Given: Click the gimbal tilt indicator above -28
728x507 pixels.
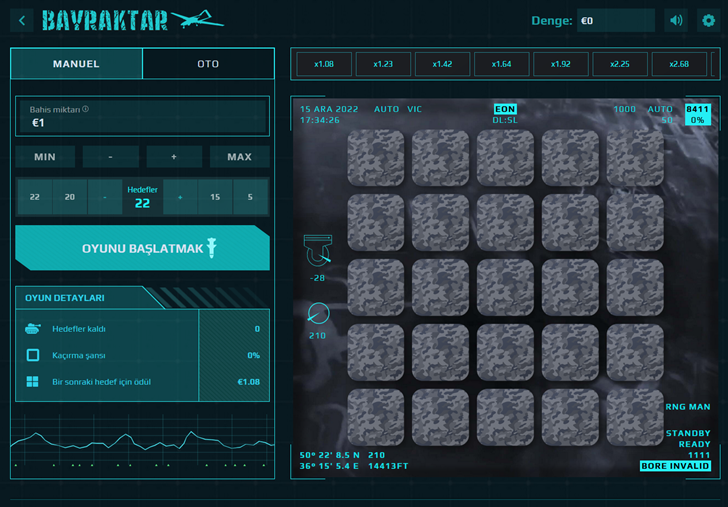Looking at the screenshot, I should coord(318,250).
